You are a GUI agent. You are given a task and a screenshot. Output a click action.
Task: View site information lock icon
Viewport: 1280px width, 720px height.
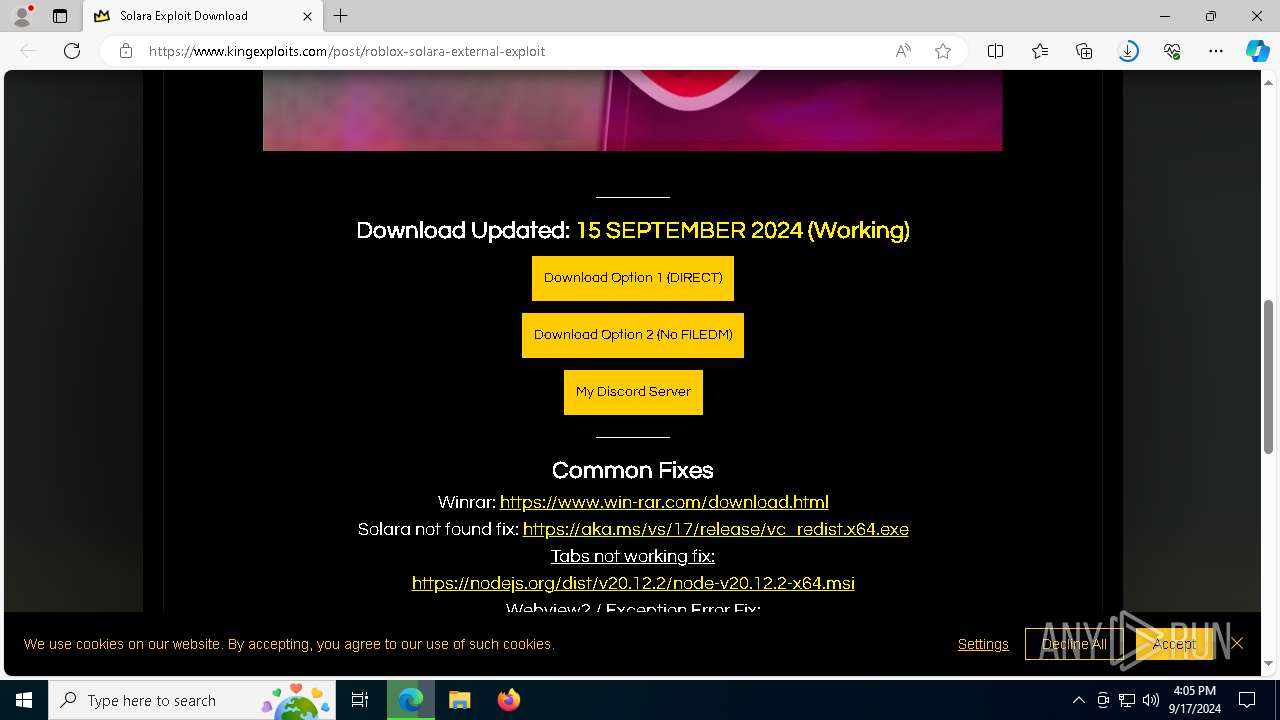click(x=126, y=51)
